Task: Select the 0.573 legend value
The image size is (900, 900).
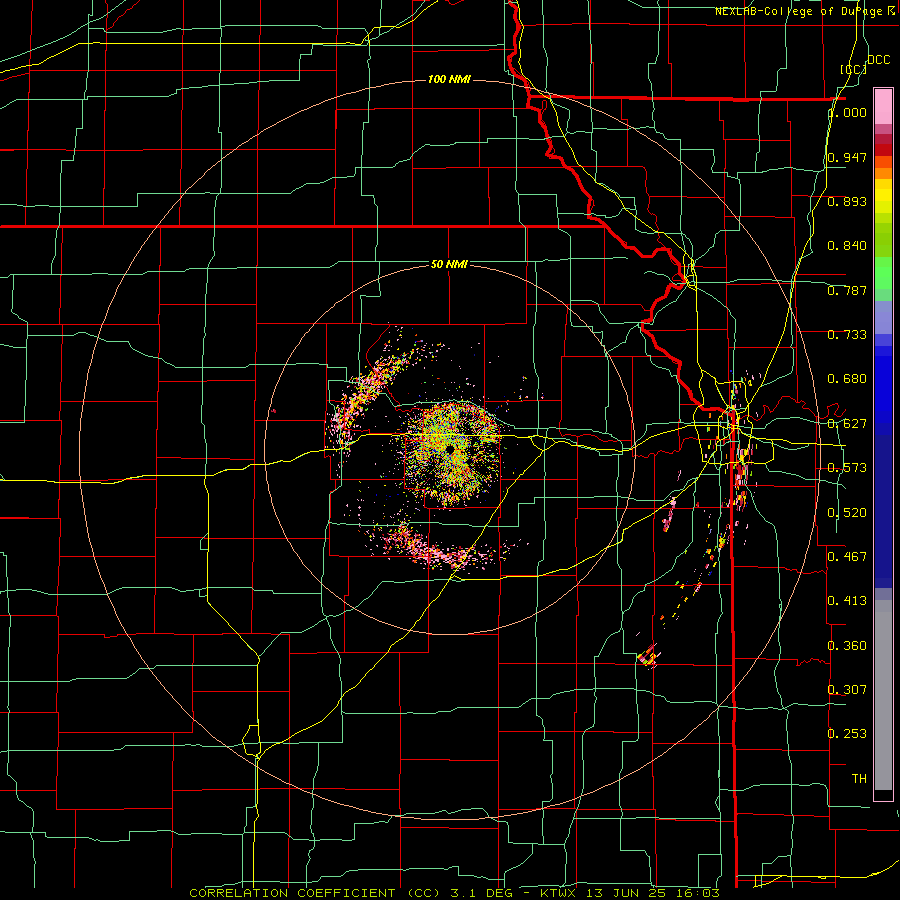Action: pos(847,468)
